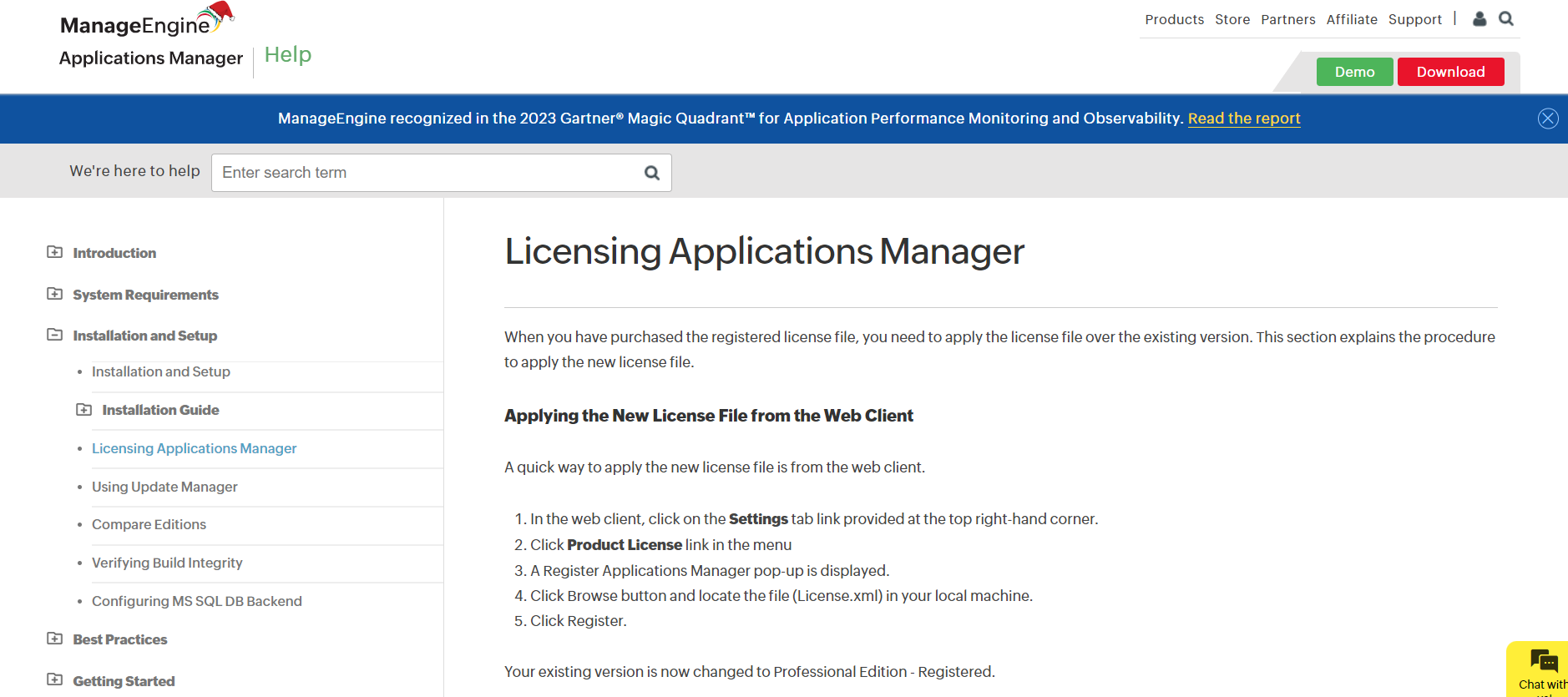Open the Store menu item
Image resolution: width=1568 pixels, height=697 pixels.
coord(1232,19)
